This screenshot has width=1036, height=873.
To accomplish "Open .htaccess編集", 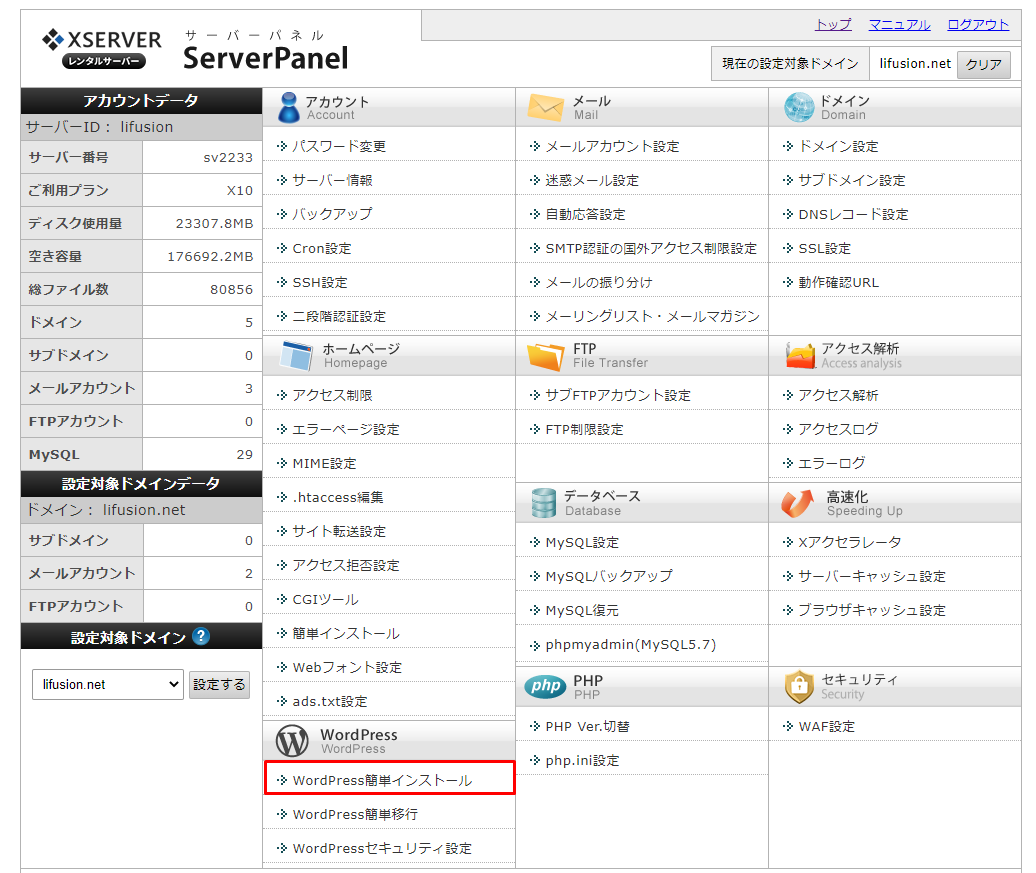I will (x=338, y=498).
